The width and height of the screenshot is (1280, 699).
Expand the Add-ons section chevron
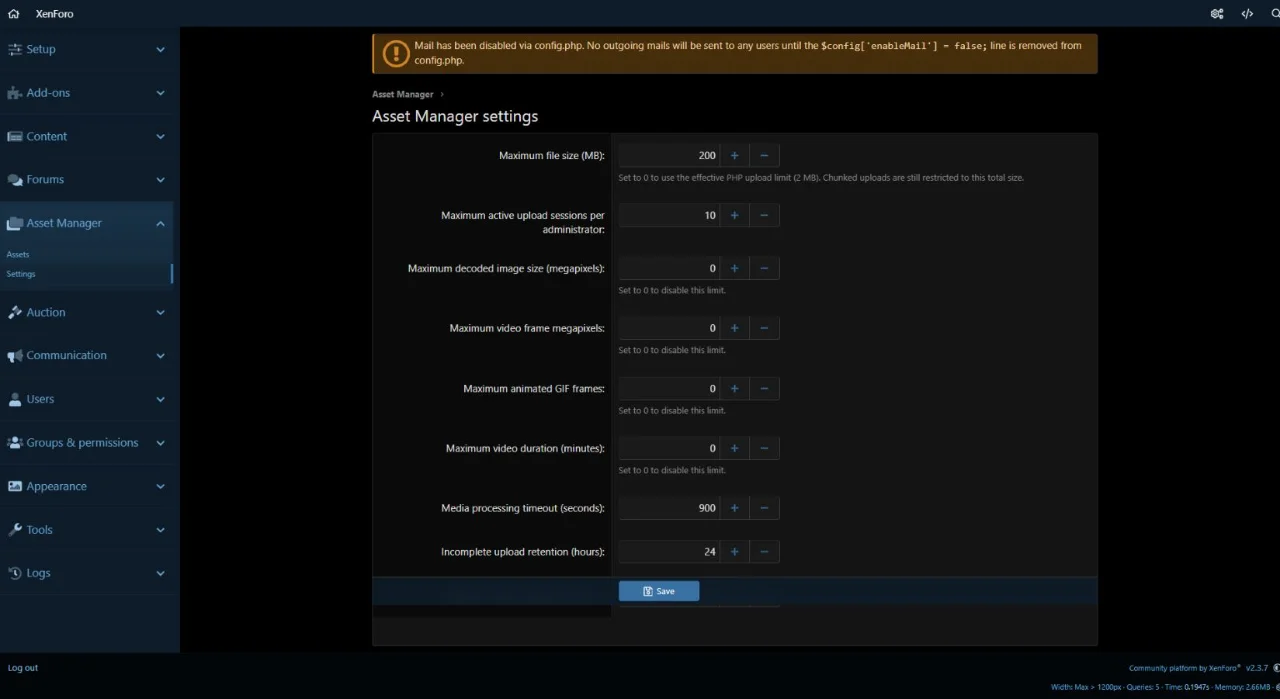(160, 93)
